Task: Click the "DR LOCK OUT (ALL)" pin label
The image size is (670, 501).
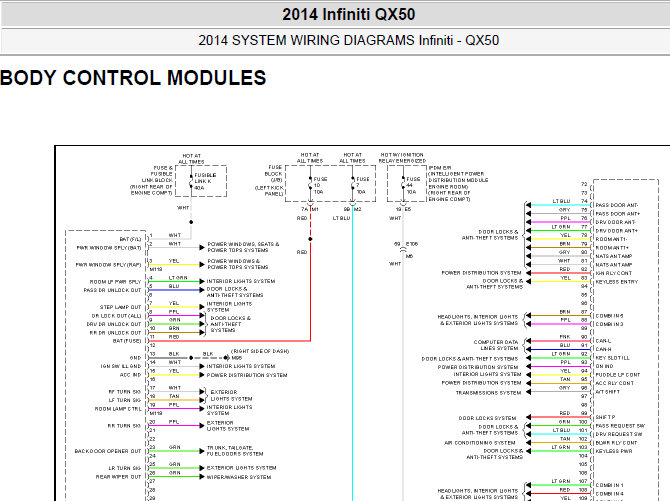Action: 117,315
